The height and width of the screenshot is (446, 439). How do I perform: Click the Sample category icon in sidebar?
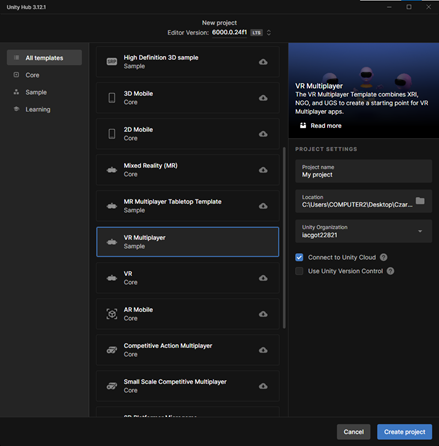click(16, 92)
